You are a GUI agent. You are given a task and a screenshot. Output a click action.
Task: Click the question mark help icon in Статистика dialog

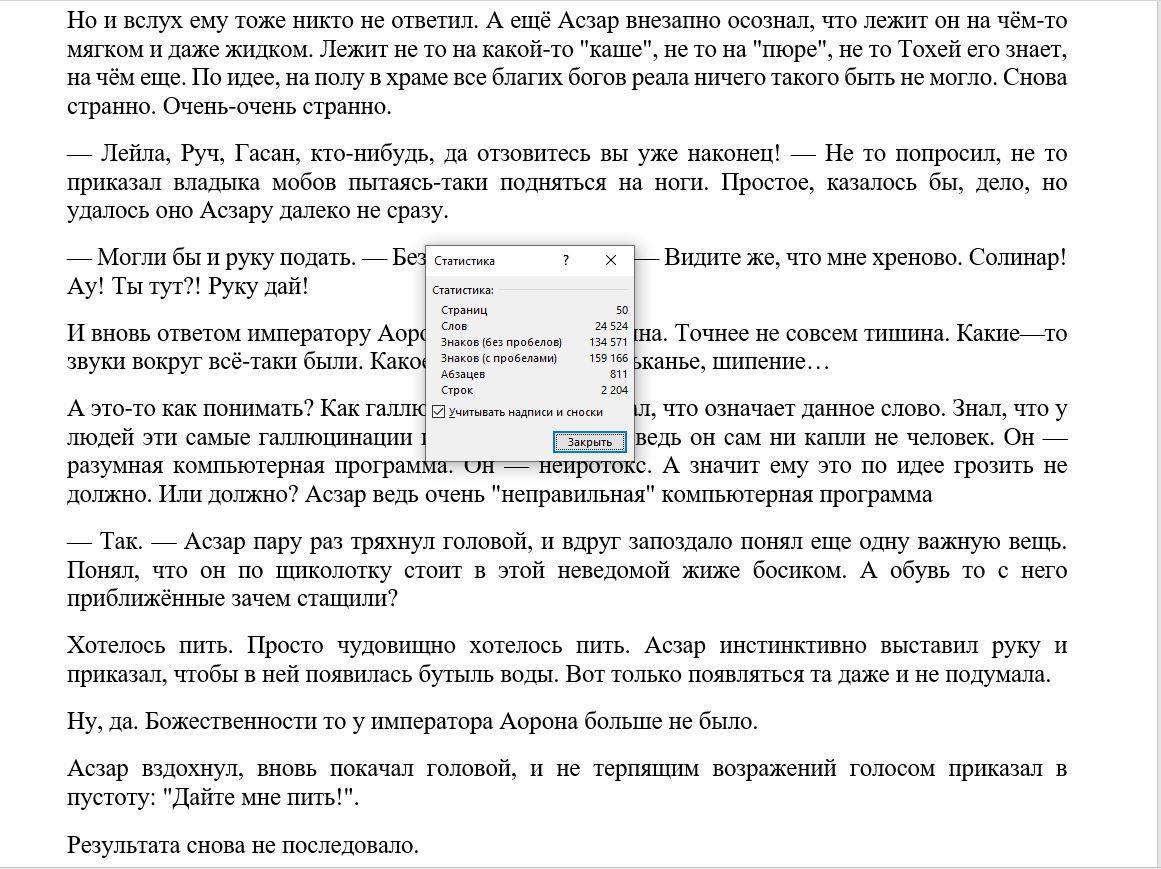click(x=566, y=260)
